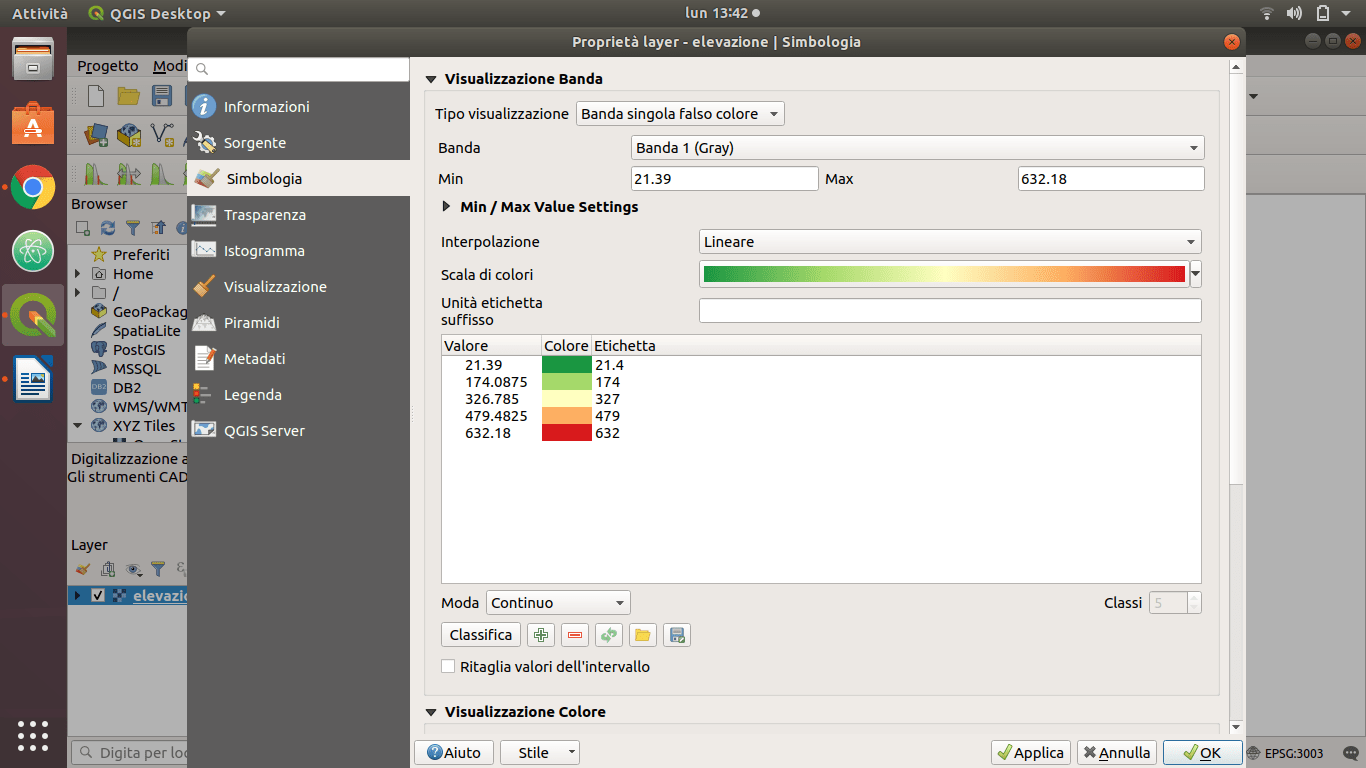The height and width of the screenshot is (768, 1366).
Task: Click the Max value input field
Action: 1111,179
